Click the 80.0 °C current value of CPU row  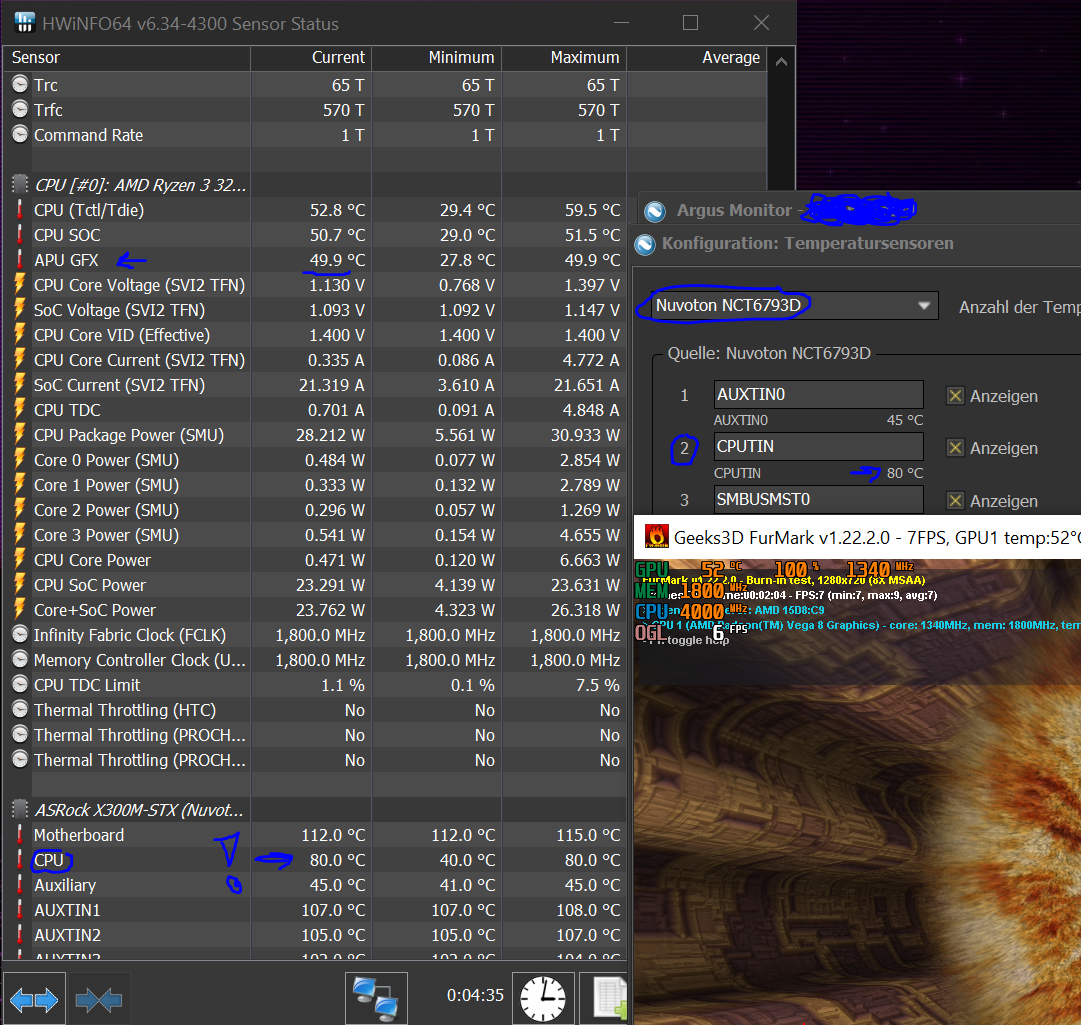(x=337, y=860)
